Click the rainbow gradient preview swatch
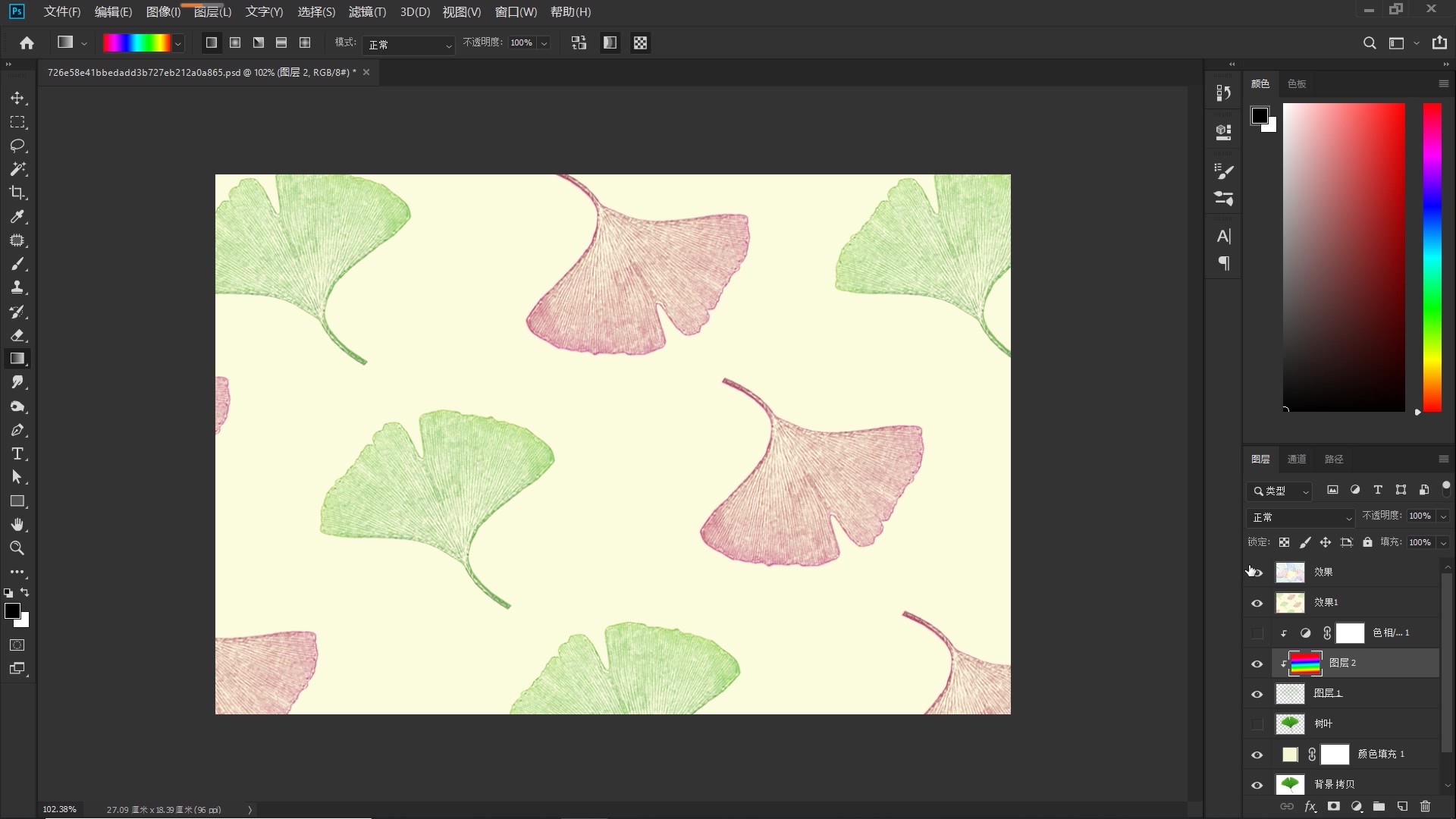The image size is (1456, 819). pos(136,43)
